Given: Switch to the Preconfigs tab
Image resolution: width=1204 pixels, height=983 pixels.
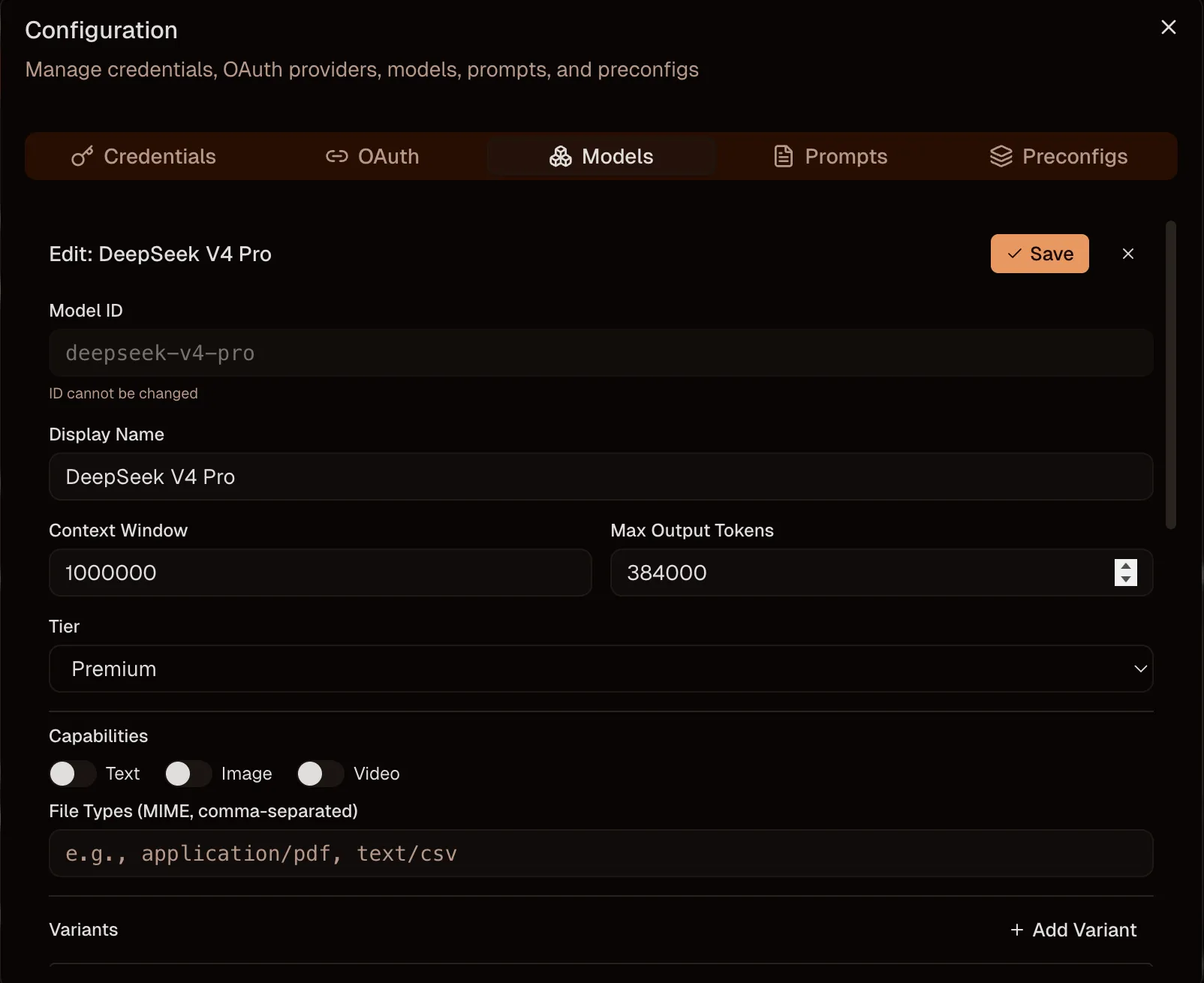Looking at the screenshot, I should click(1058, 156).
